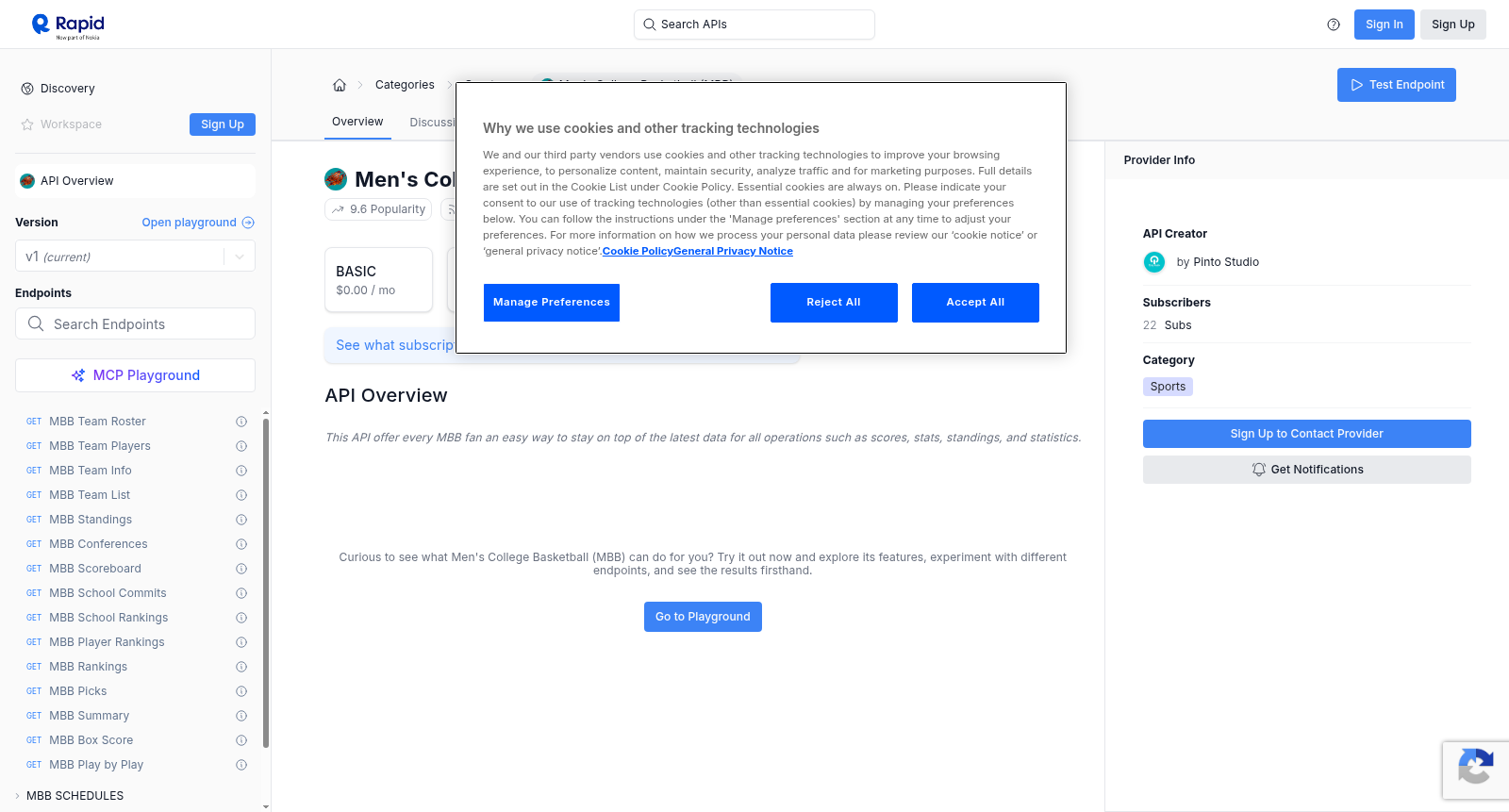Click the Sign Up button in header
The height and width of the screenshot is (812, 1509).
[x=1453, y=25]
